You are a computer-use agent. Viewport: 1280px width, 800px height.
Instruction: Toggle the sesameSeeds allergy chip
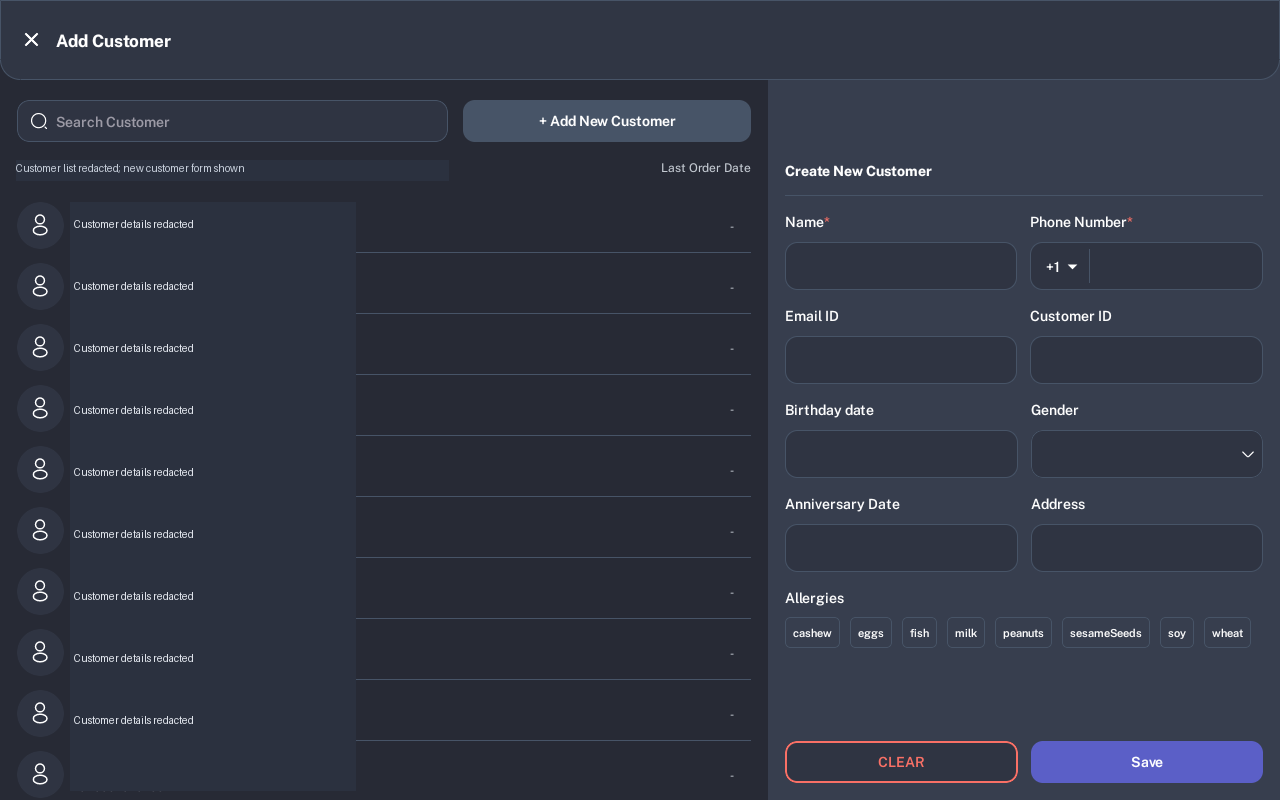[x=1106, y=633]
